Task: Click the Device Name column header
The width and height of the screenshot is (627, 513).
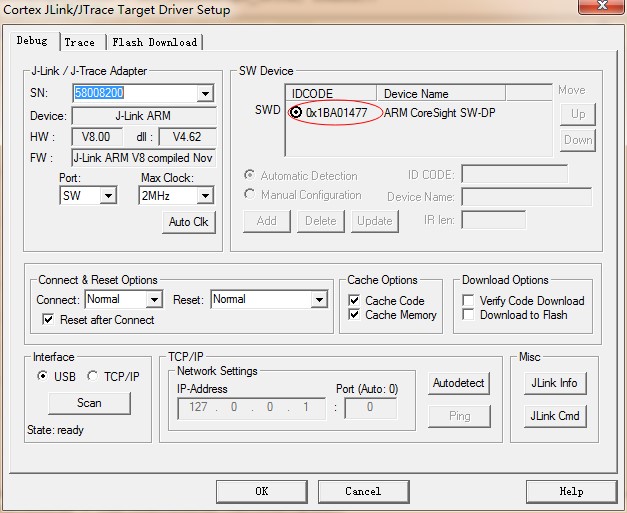Action: point(441,94)
